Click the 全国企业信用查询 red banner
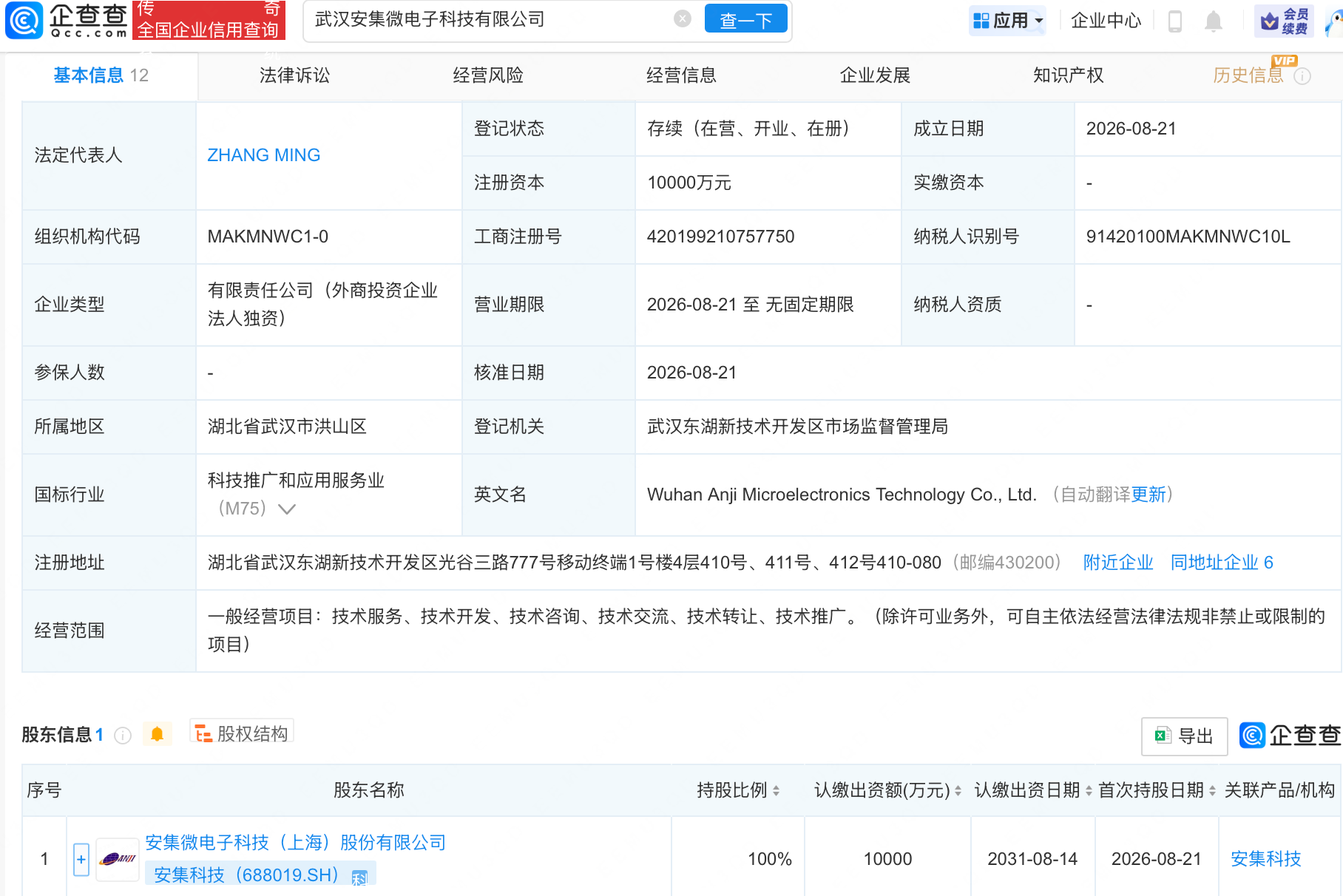 tap(209, 20)
